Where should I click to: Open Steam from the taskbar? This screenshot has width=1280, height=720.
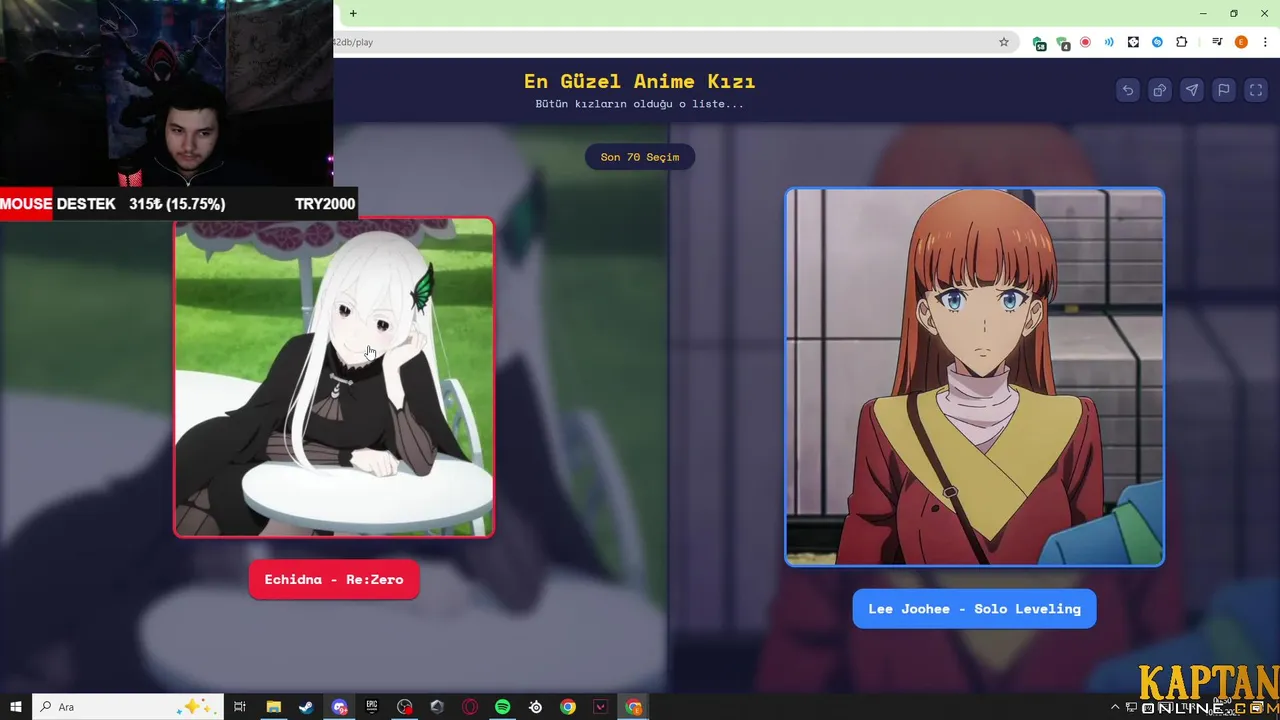coord(306,707)
